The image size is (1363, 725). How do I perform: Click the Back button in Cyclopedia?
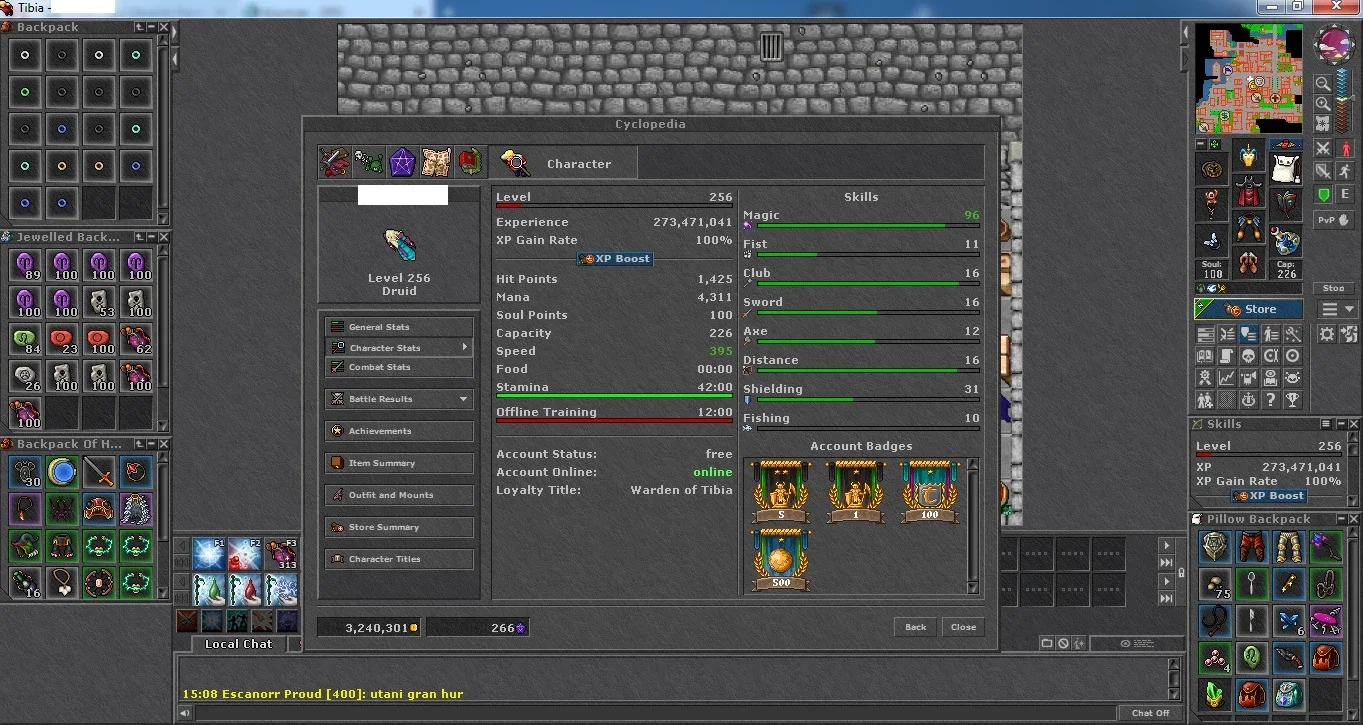click(x=916, y=627)
